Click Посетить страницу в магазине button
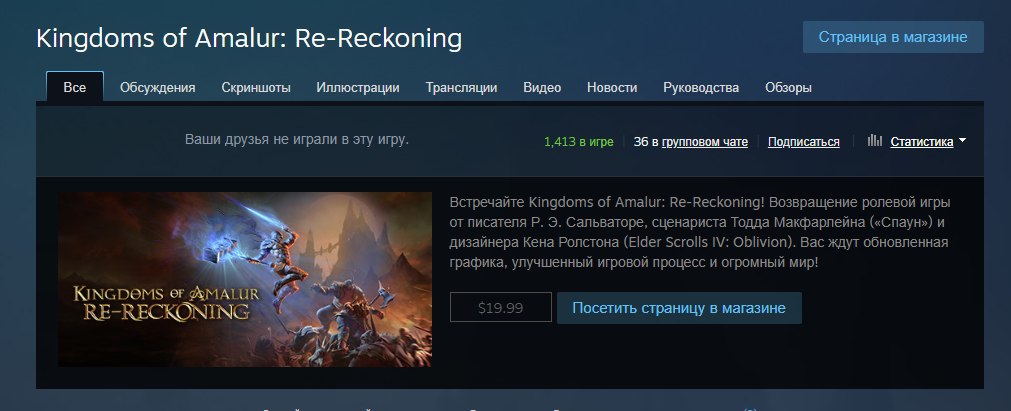Viewport: 1011px width, 411px height. [679, 308]
